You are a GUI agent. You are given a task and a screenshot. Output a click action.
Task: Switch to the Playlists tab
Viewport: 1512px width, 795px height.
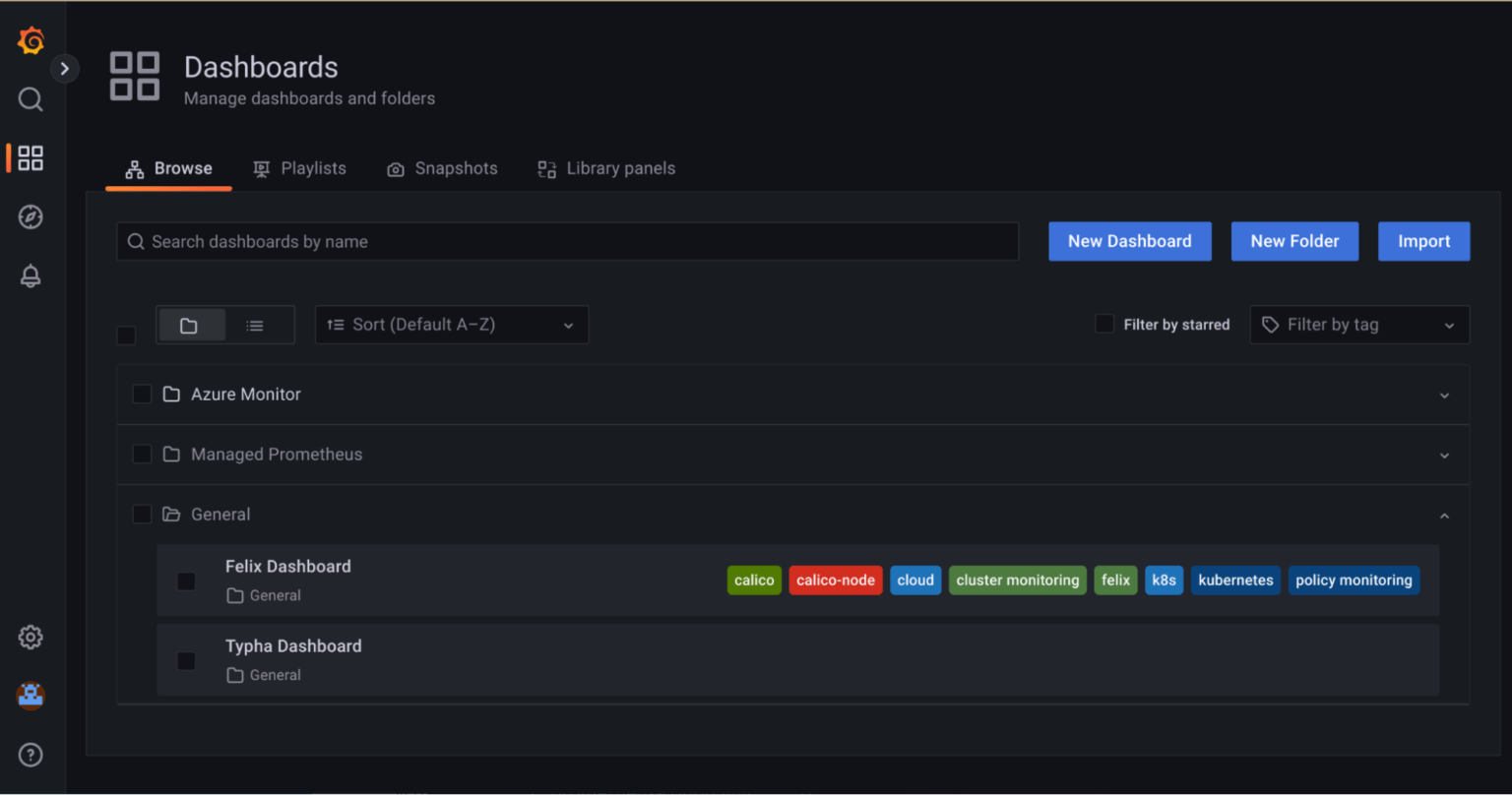pyautogui.click(x=299, y=168)
